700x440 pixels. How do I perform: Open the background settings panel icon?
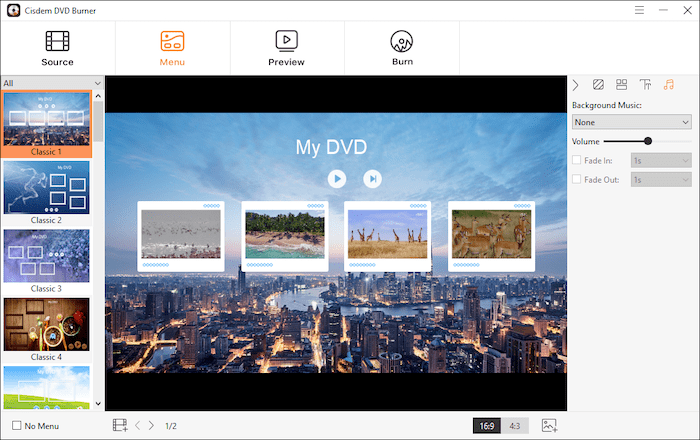pyautogui.click(x=598, y=84)
